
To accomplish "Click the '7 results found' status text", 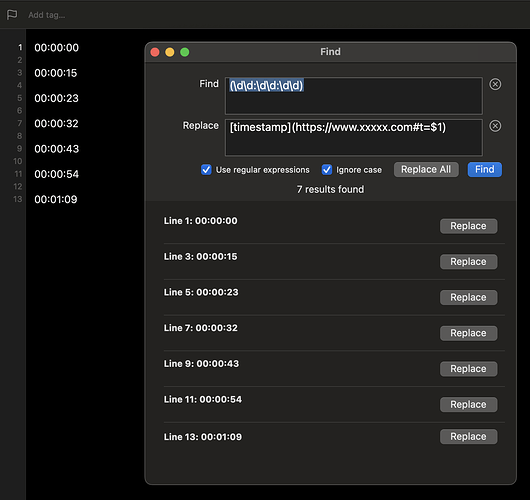I will point(331,189).
